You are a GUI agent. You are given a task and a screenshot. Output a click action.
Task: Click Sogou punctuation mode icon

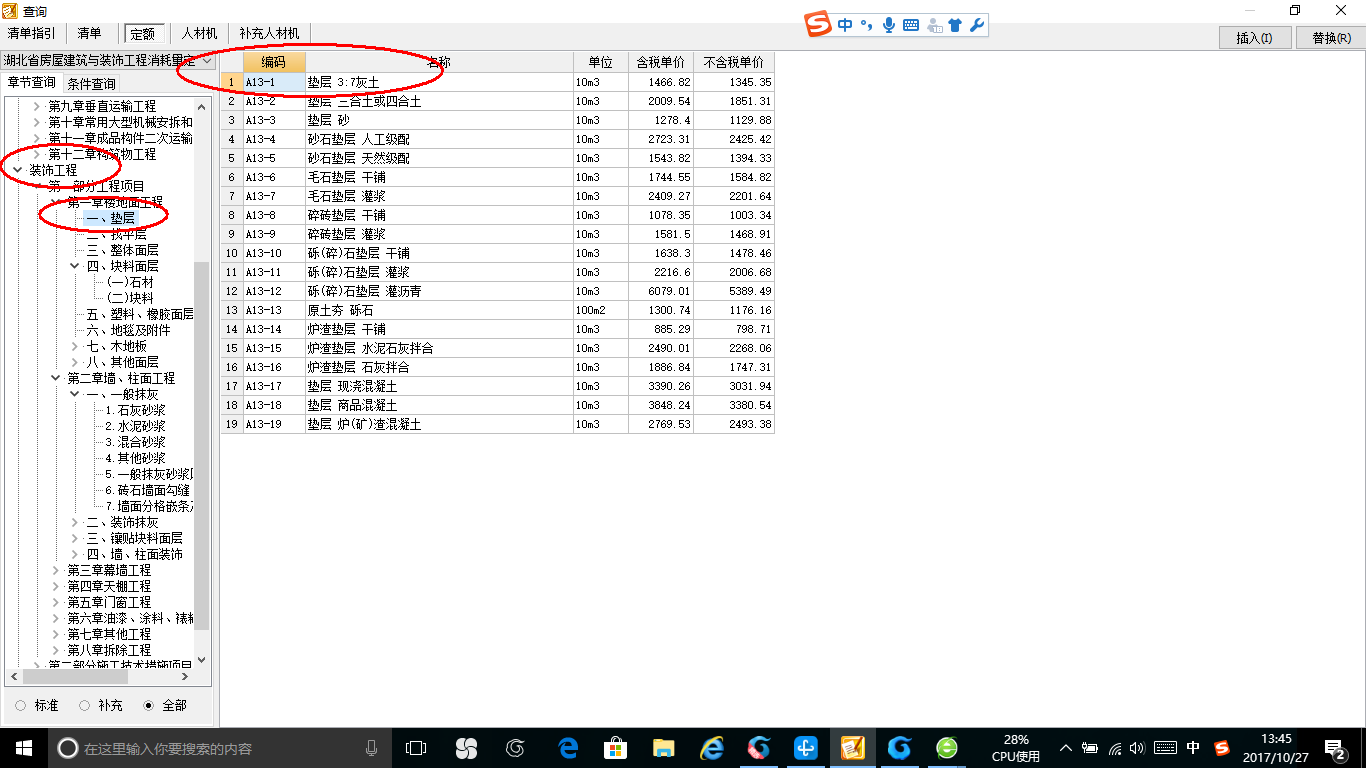point(866,25)
